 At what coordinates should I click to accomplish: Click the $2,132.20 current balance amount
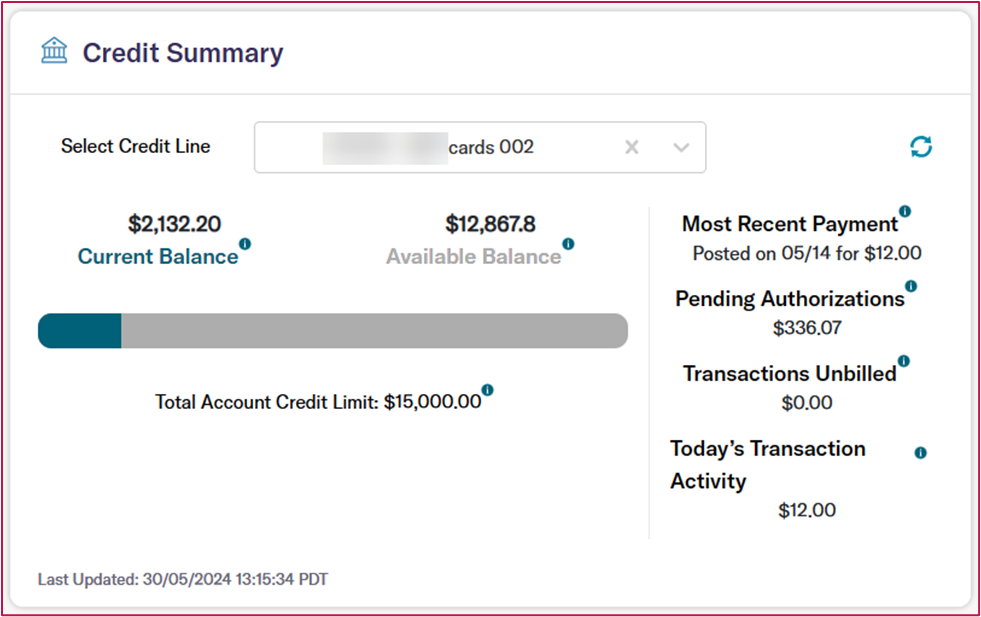pyautogui.click(x=175, y=223)
